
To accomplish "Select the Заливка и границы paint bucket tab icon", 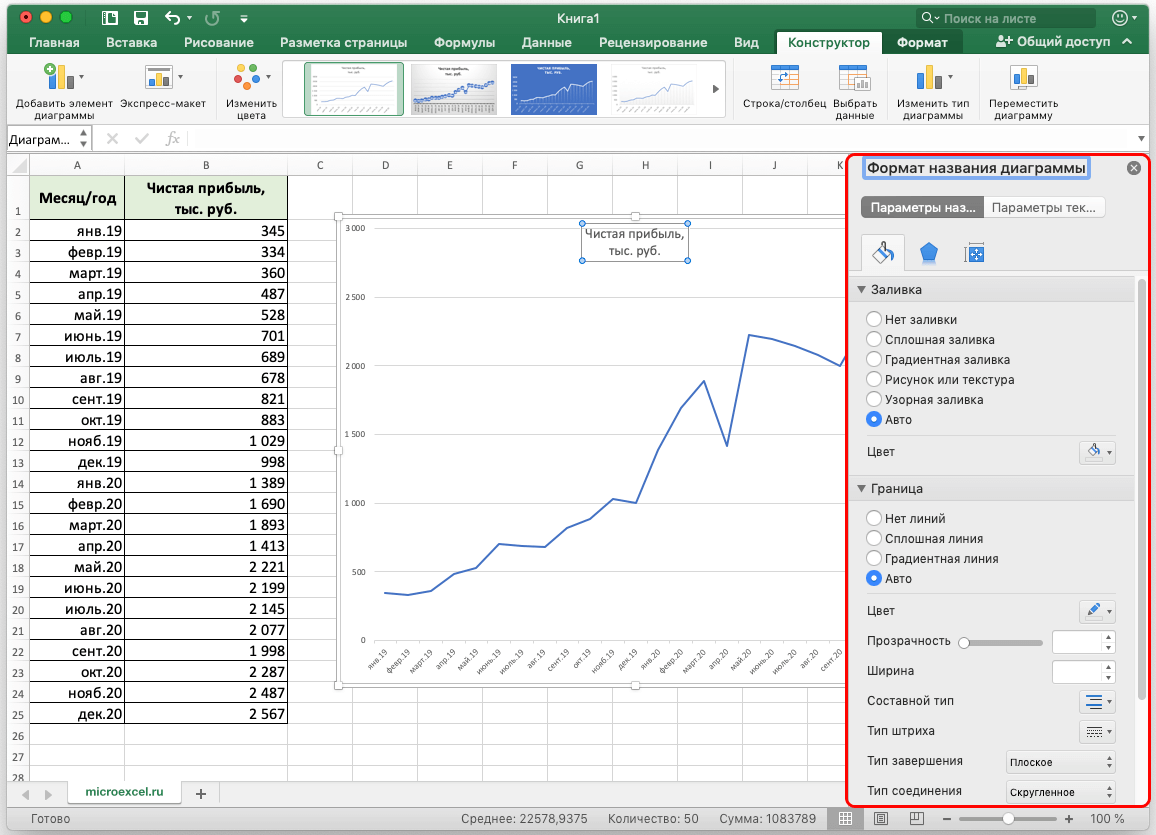I will tap(883, 254).
